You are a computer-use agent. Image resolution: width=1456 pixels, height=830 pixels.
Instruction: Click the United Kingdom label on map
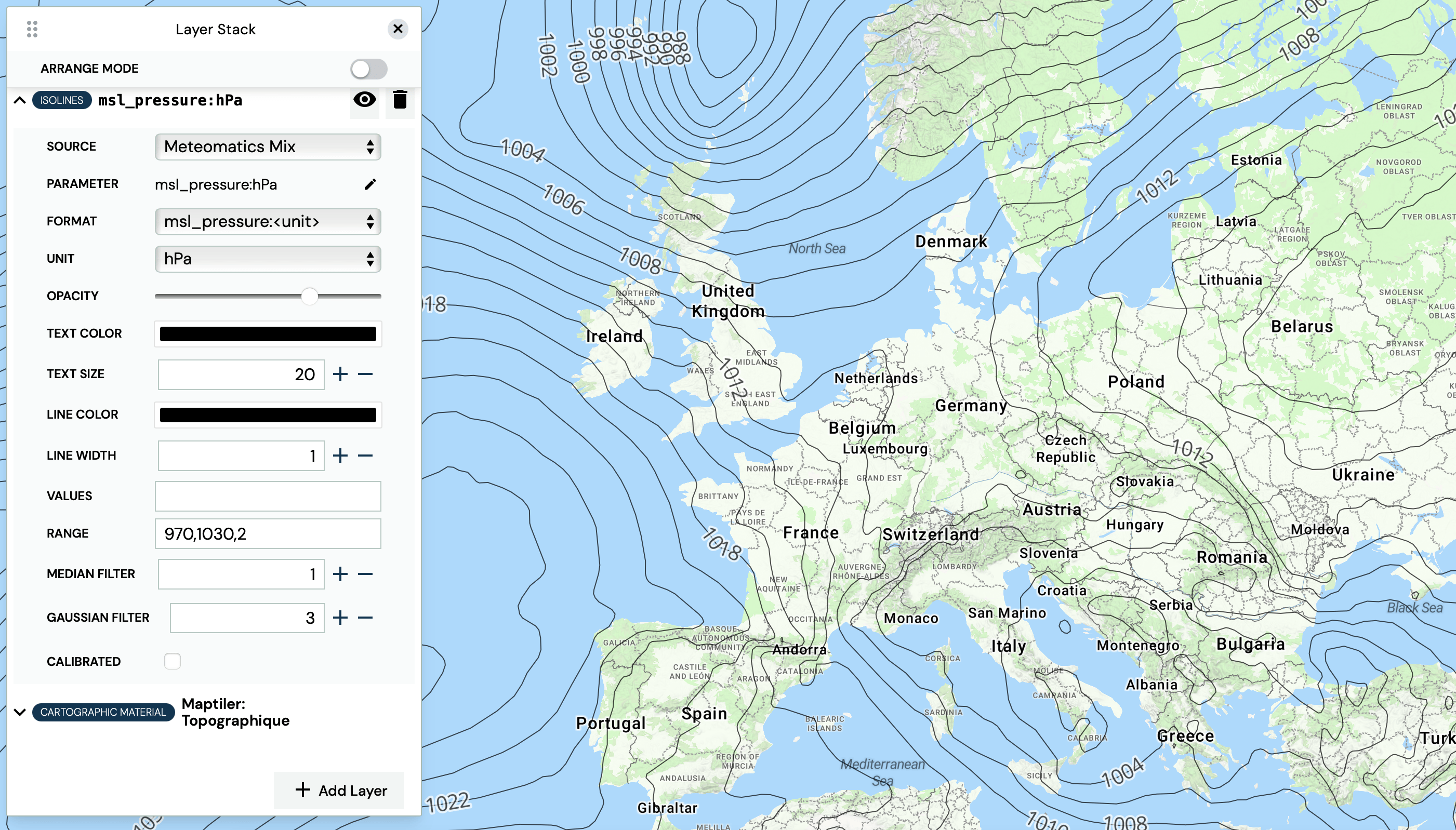pyautogui.click(x=727, y=301)
